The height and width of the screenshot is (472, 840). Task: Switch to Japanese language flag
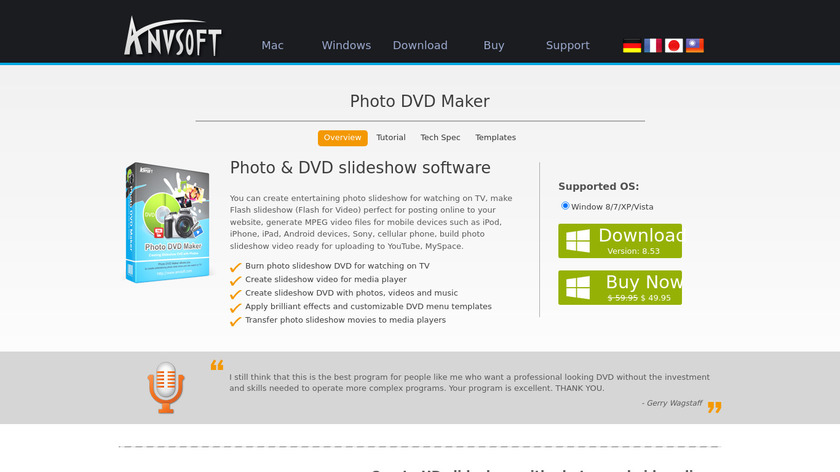point(673,46)
